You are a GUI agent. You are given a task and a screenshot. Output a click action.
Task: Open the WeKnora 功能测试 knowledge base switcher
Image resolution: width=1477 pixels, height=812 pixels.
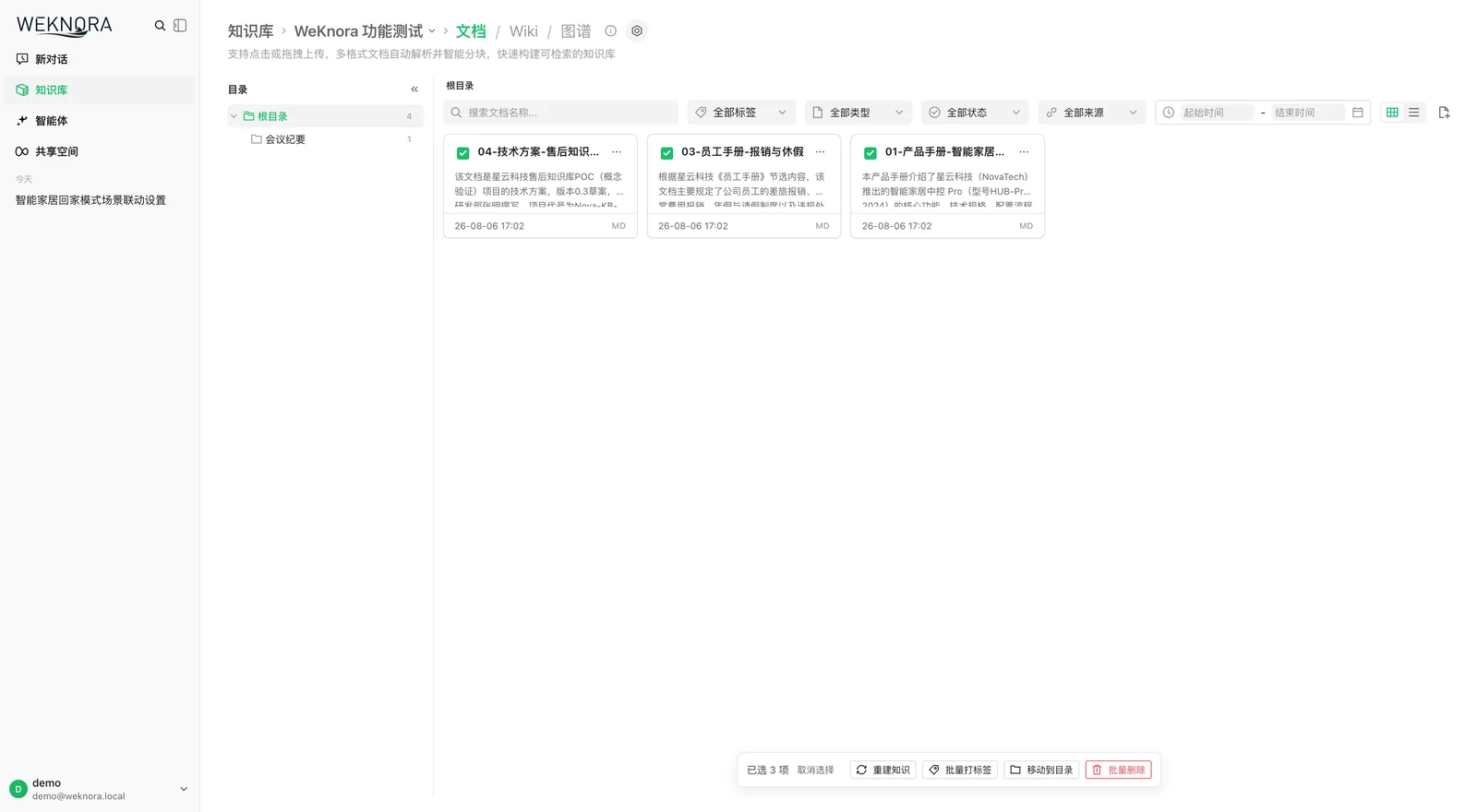tap(365, 31)
